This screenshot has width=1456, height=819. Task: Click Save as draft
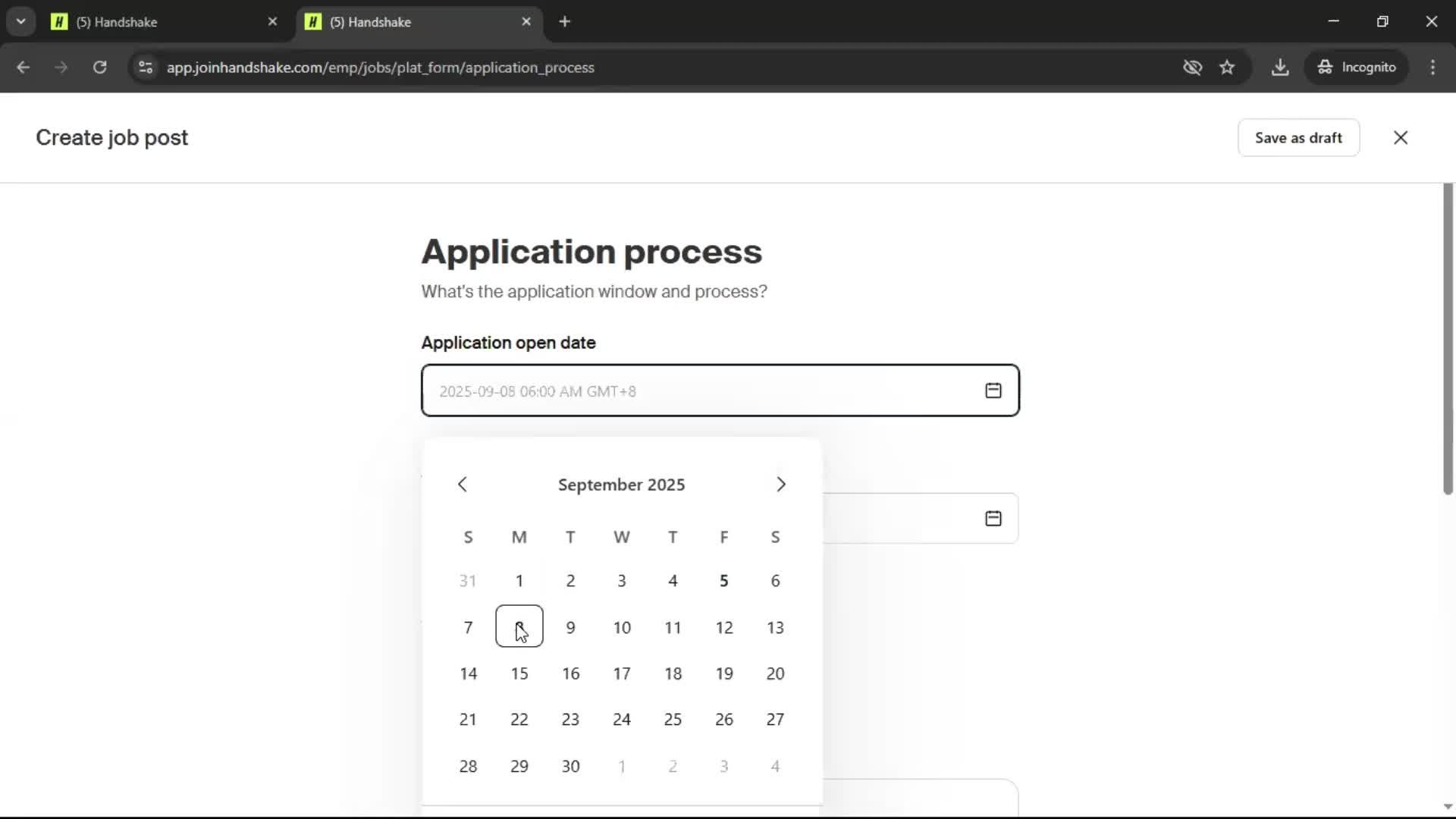click(x=1298, y=138)
